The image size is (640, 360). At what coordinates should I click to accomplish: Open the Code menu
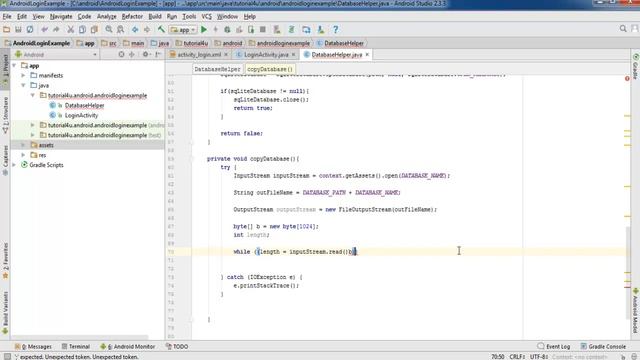point(84,17)
